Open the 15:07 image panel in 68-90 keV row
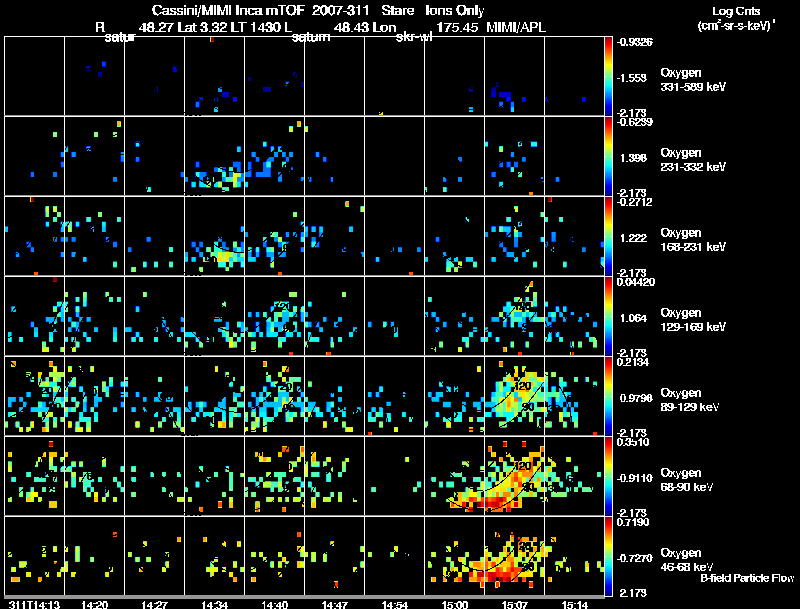The height and width of the screenshot is (609, 800). coord(514,476)
